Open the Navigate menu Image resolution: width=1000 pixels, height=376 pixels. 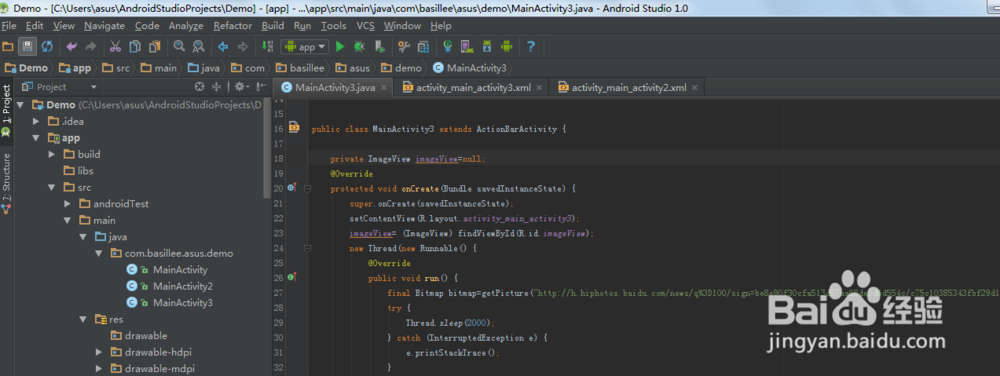click(105, 25)
